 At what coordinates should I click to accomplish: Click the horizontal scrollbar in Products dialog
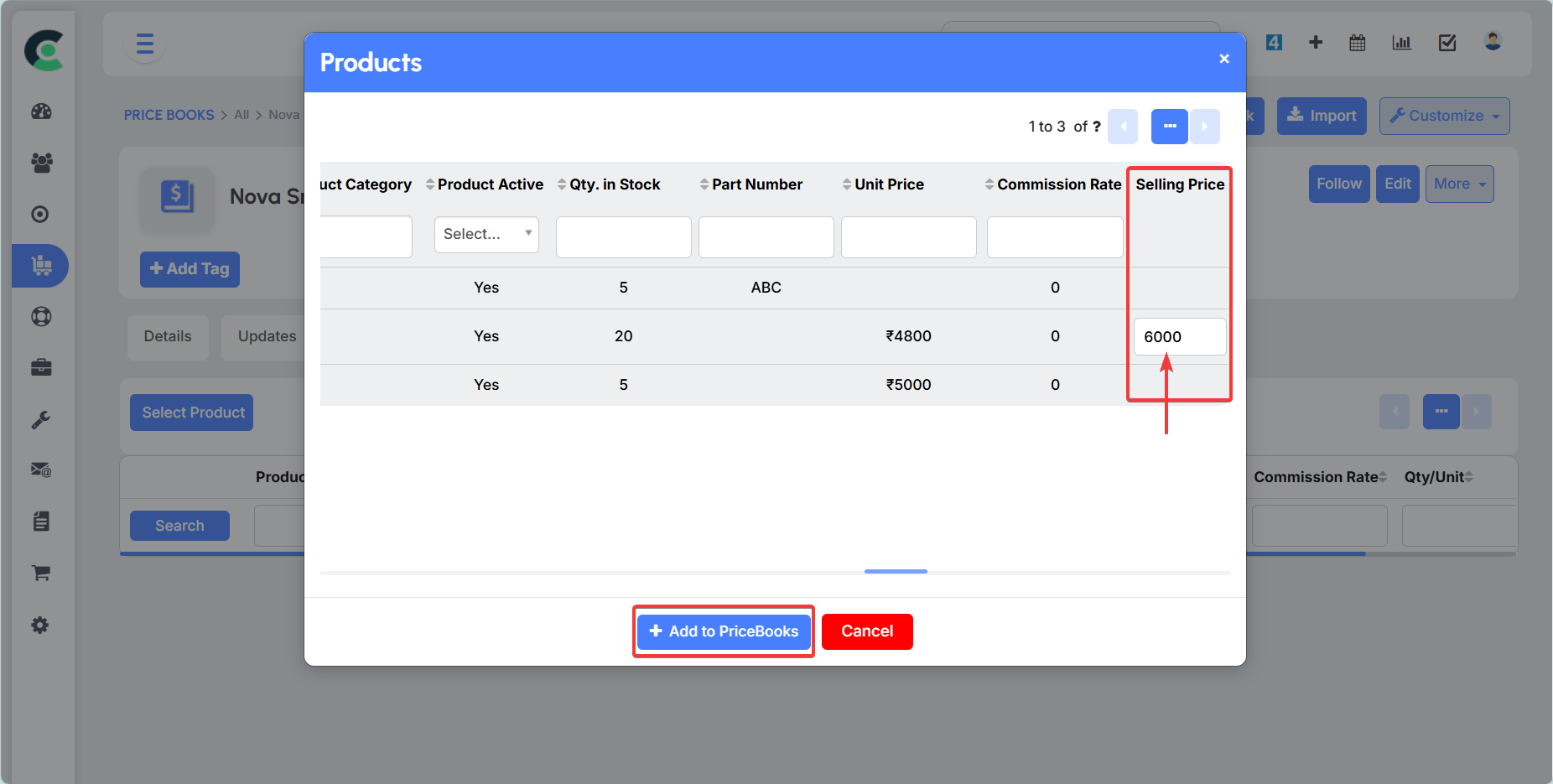pos(896,571)
